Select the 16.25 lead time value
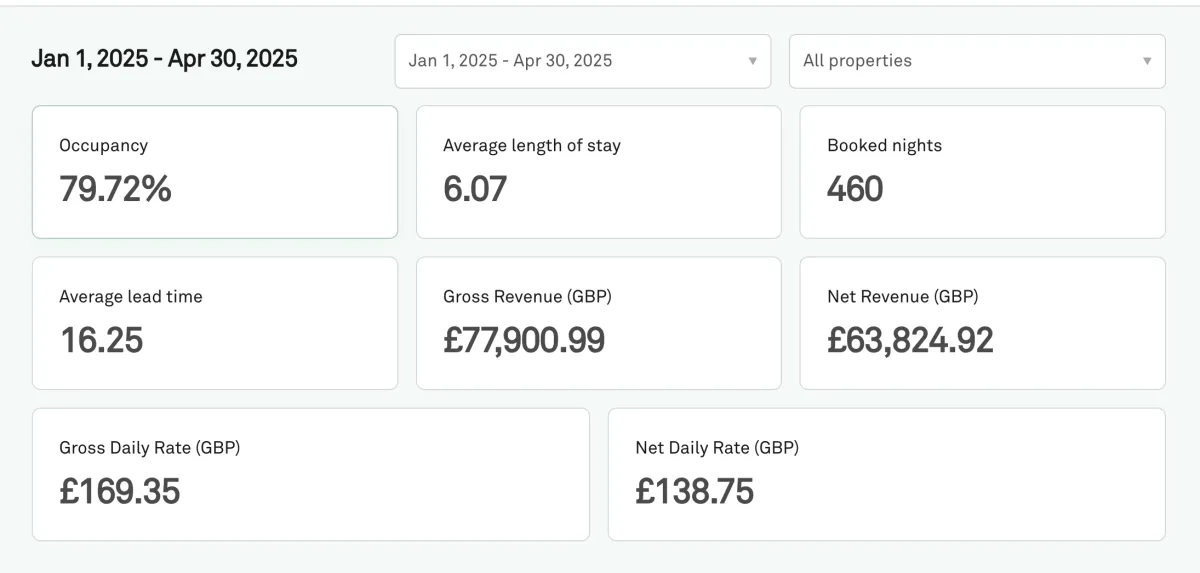 (x=101, y=340)
